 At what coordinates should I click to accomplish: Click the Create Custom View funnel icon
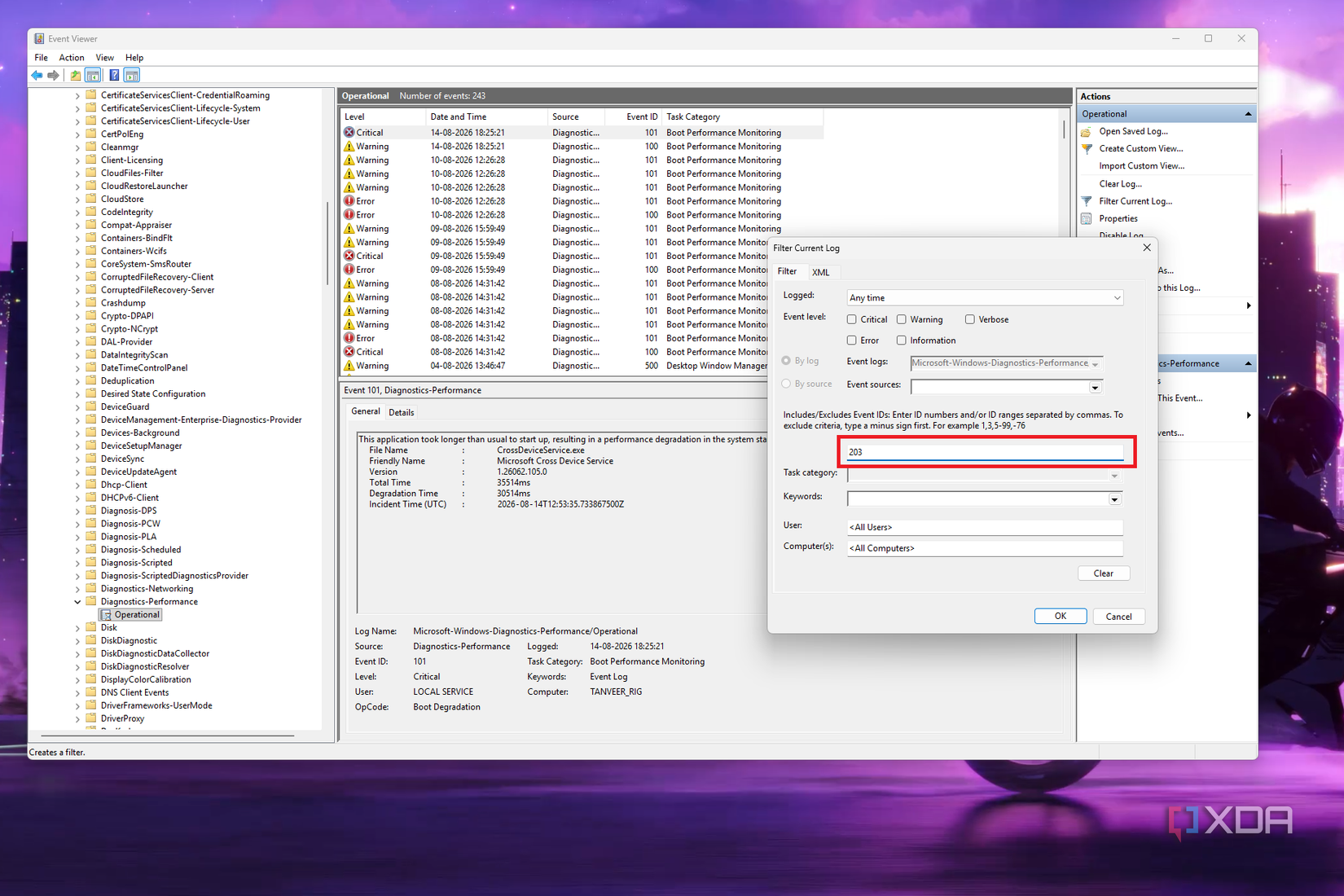pos(1087,148)
